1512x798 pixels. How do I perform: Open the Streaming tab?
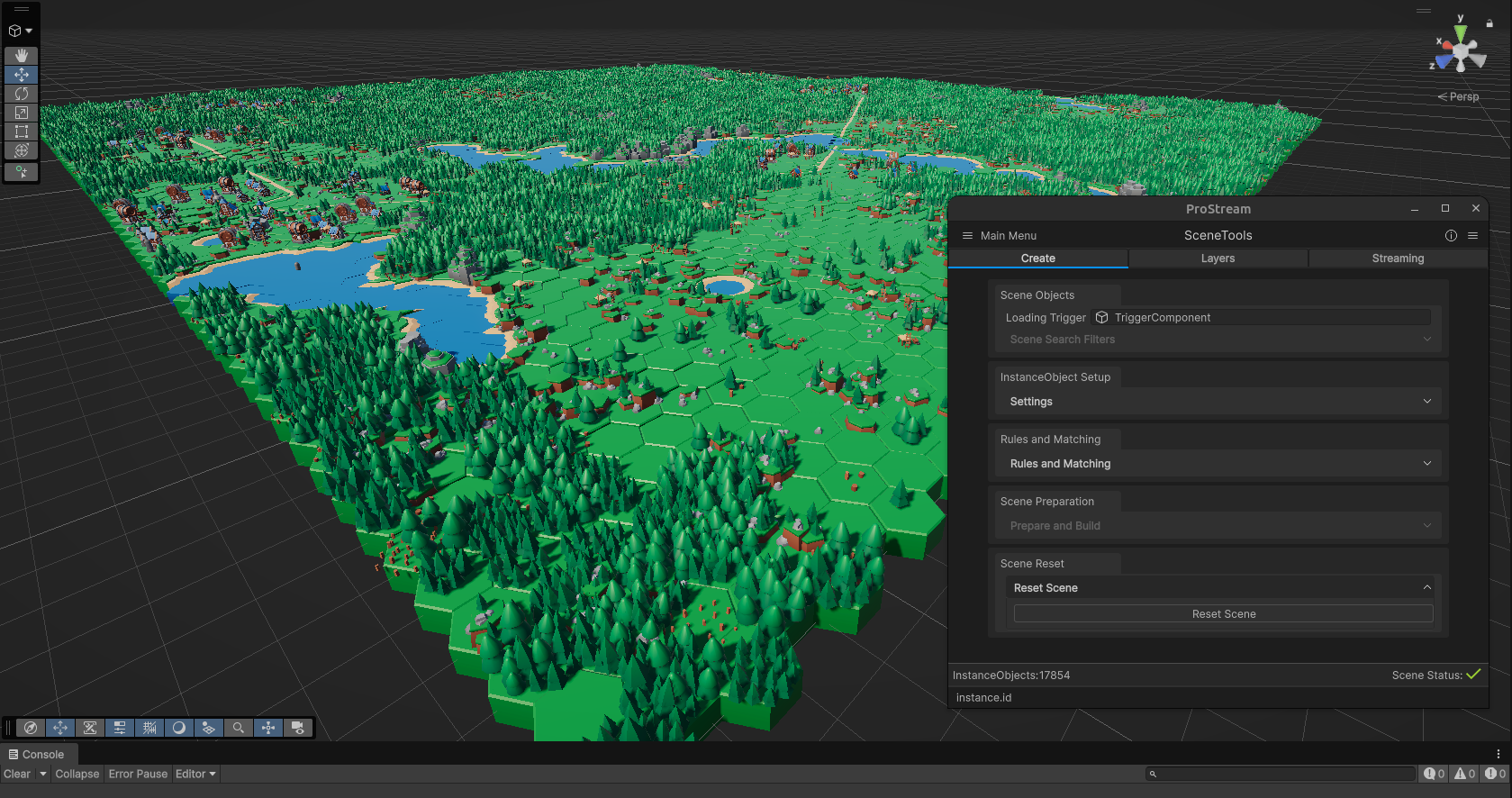1398,258
